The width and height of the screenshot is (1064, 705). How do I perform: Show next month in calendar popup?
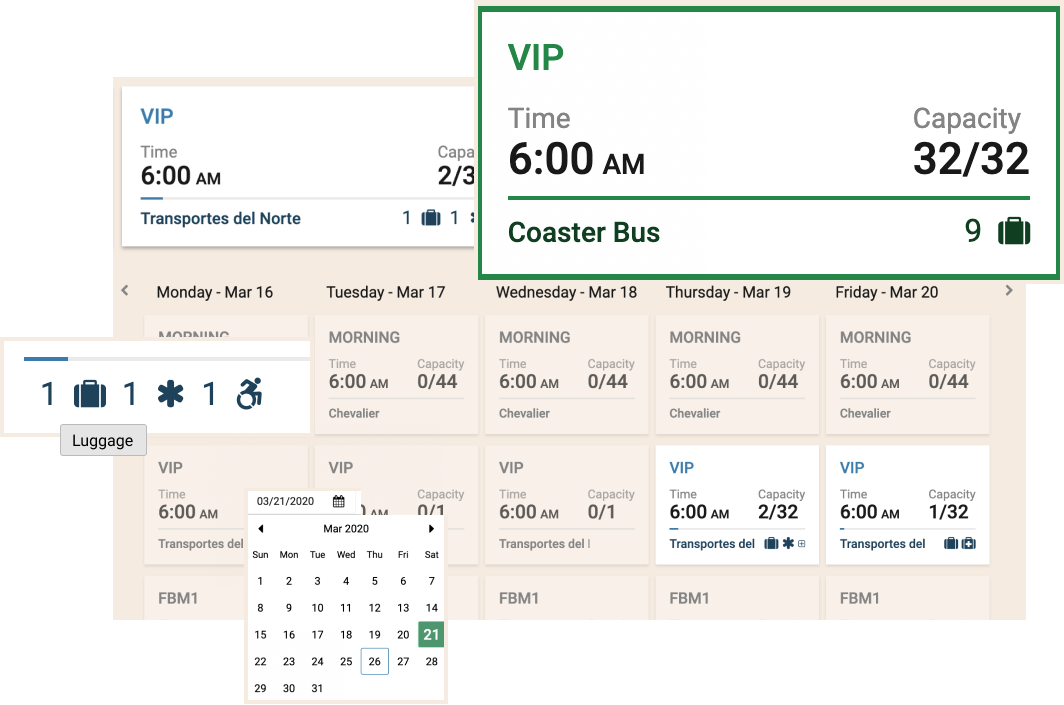(x=431, y=529)
